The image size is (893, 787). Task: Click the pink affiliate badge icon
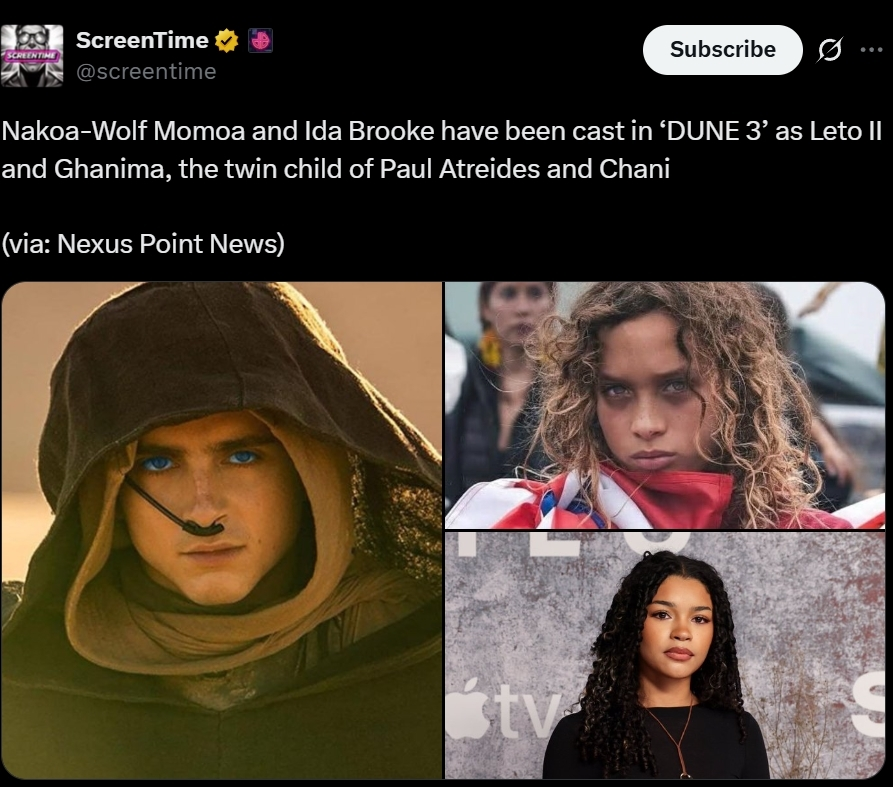tap(260, 40)
